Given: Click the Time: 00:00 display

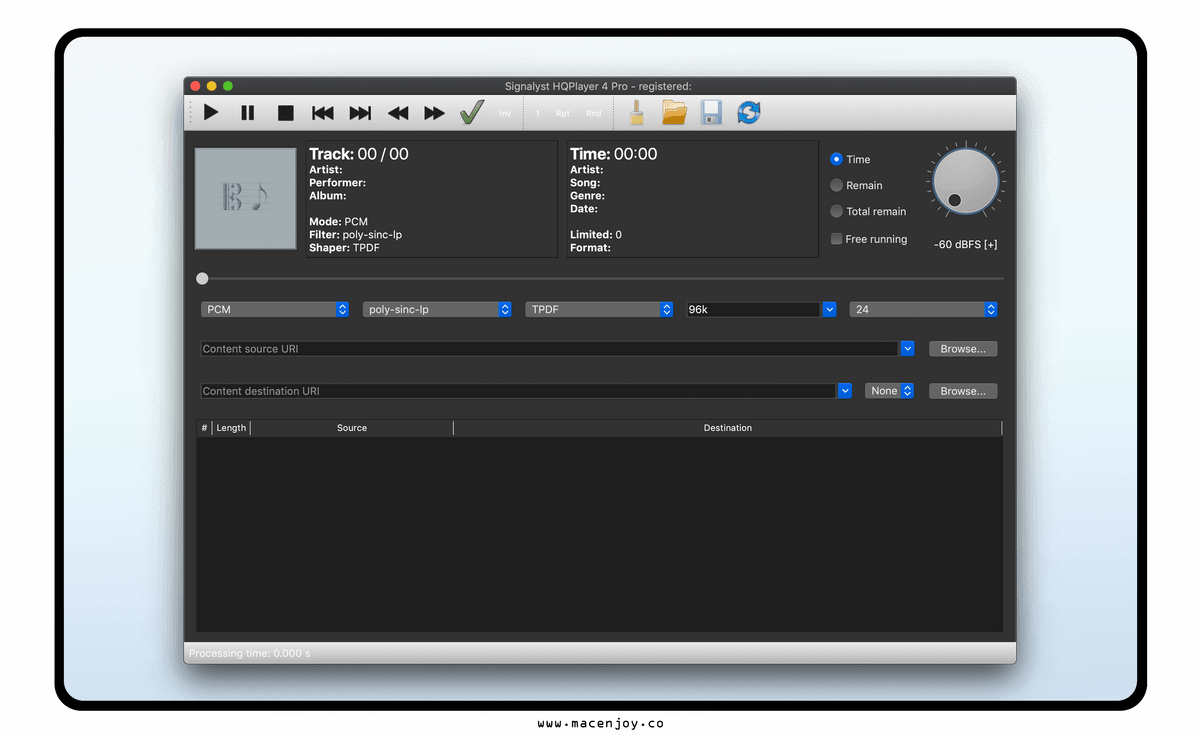Looking at the screenshot, I should click(x=614, y=154).
